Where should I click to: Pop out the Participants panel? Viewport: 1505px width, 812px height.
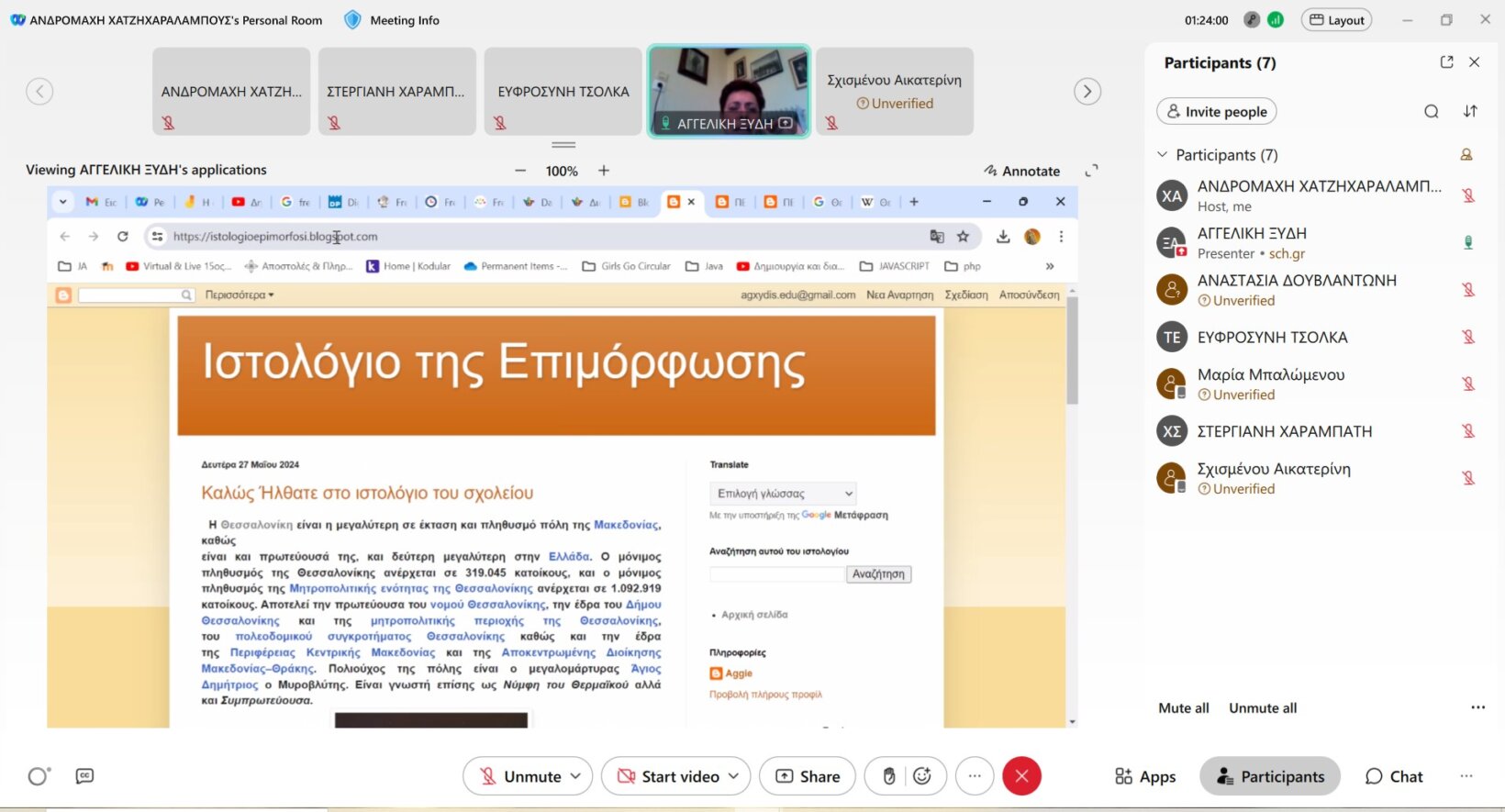(1446, 62)
